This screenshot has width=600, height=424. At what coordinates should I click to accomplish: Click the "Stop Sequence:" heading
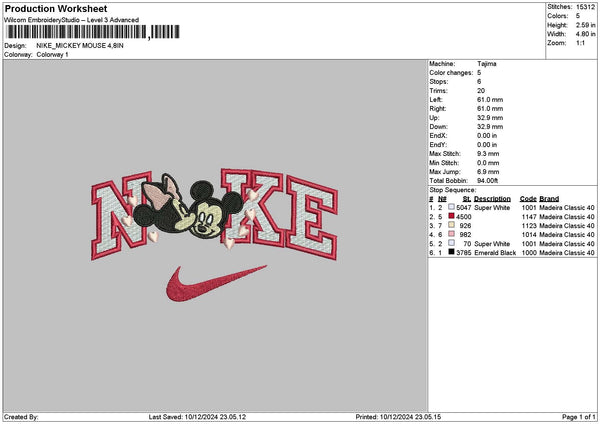click(453, 190)
